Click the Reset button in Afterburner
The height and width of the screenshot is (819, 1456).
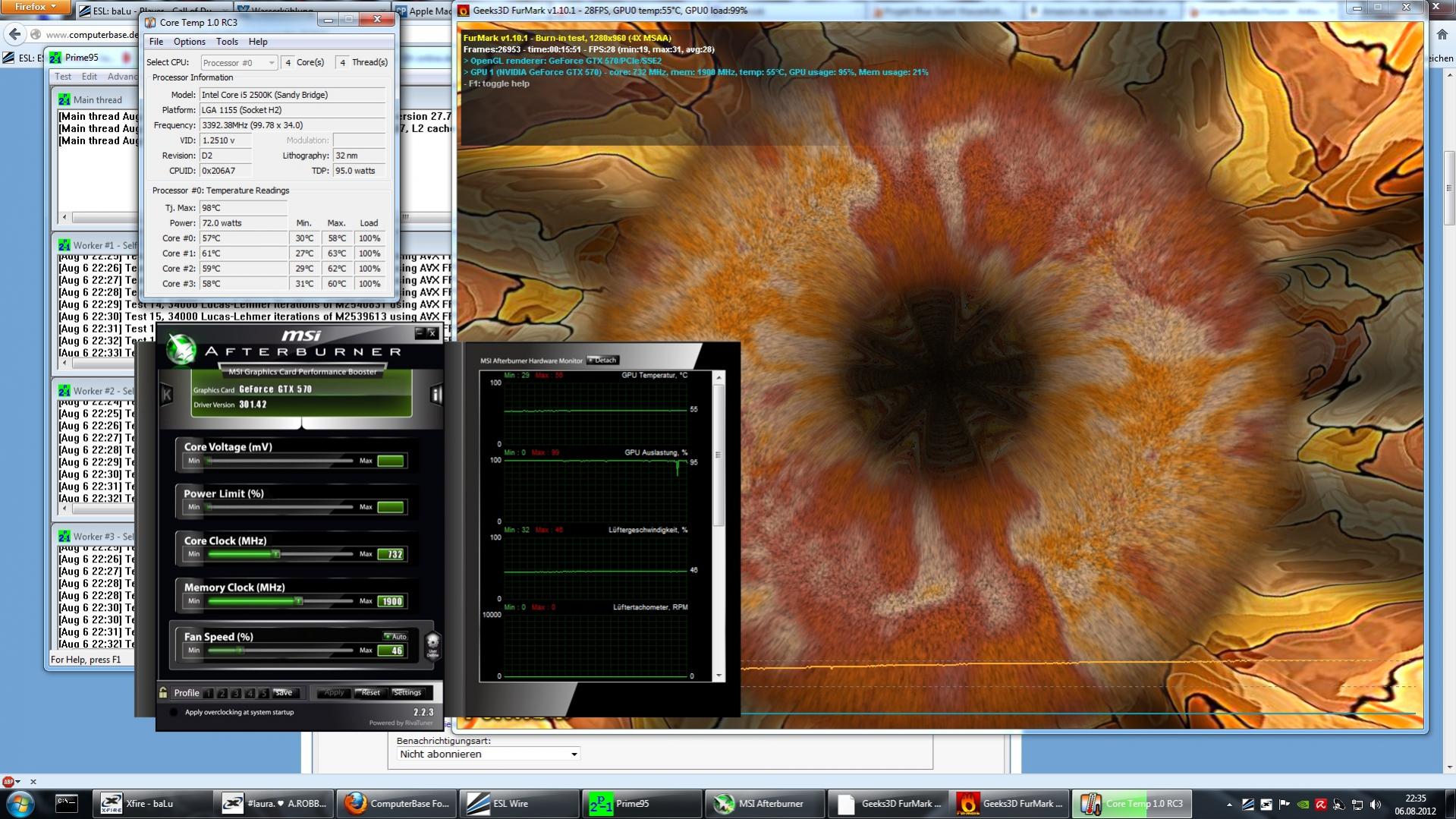click(371, 693)
